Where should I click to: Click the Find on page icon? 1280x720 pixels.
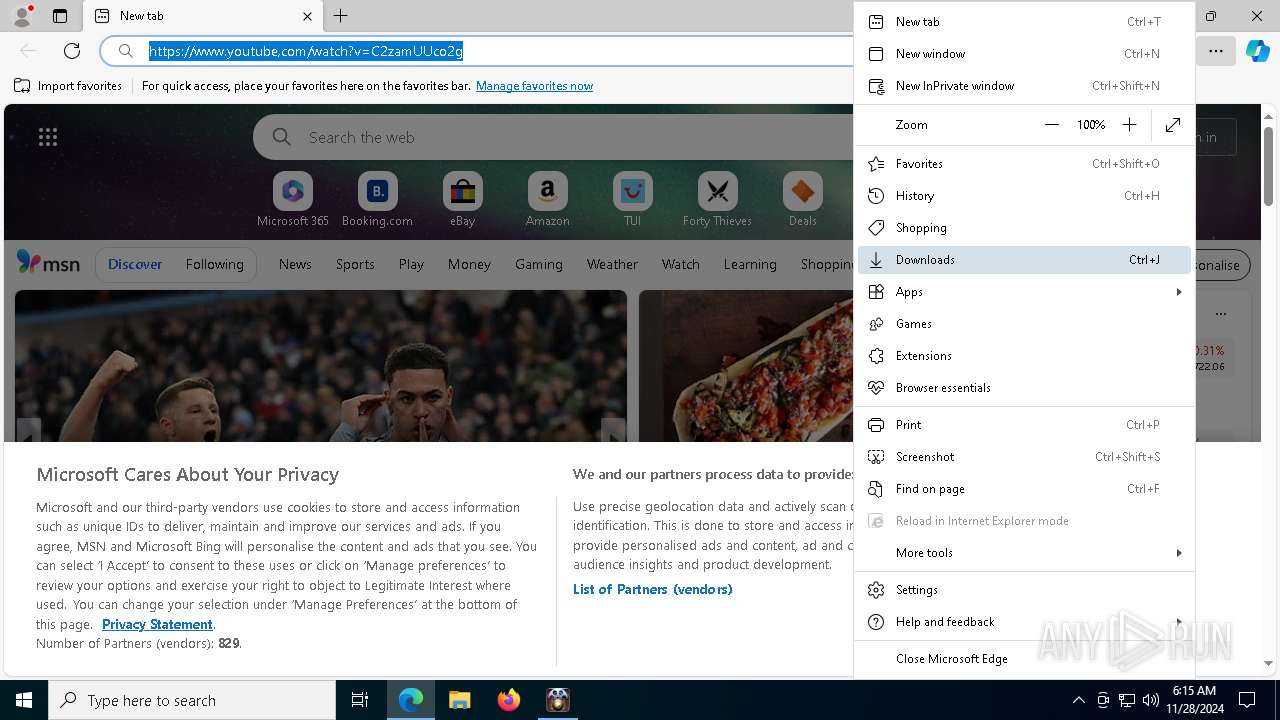(876, 489)
